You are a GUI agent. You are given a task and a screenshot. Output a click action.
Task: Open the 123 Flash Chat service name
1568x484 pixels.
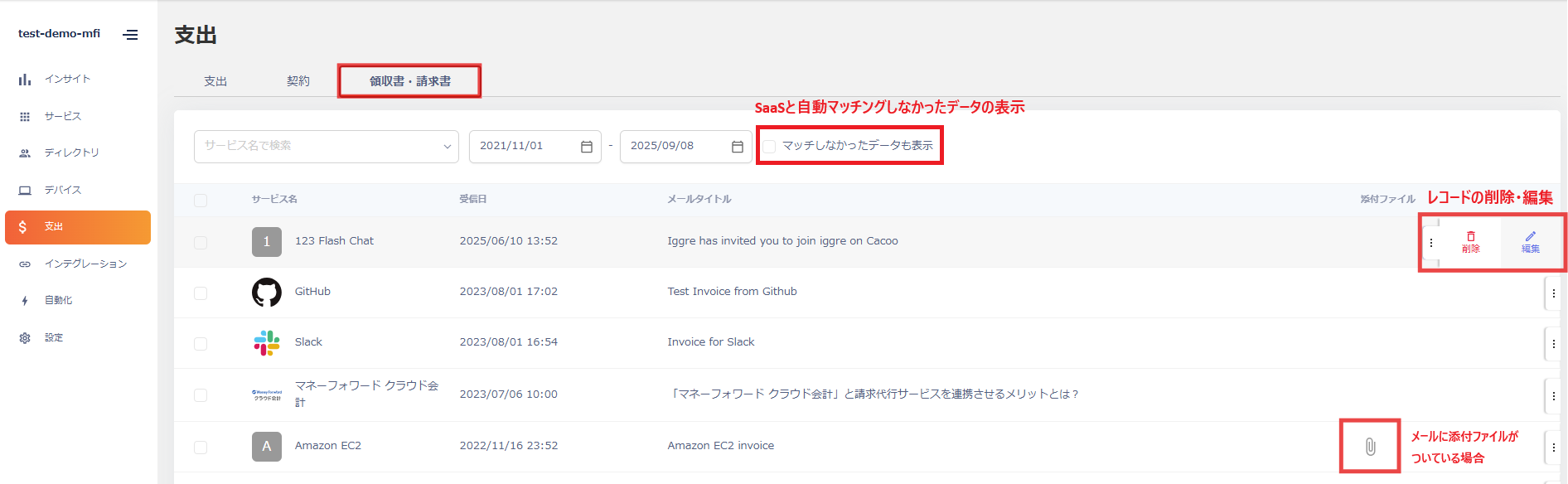334,241
